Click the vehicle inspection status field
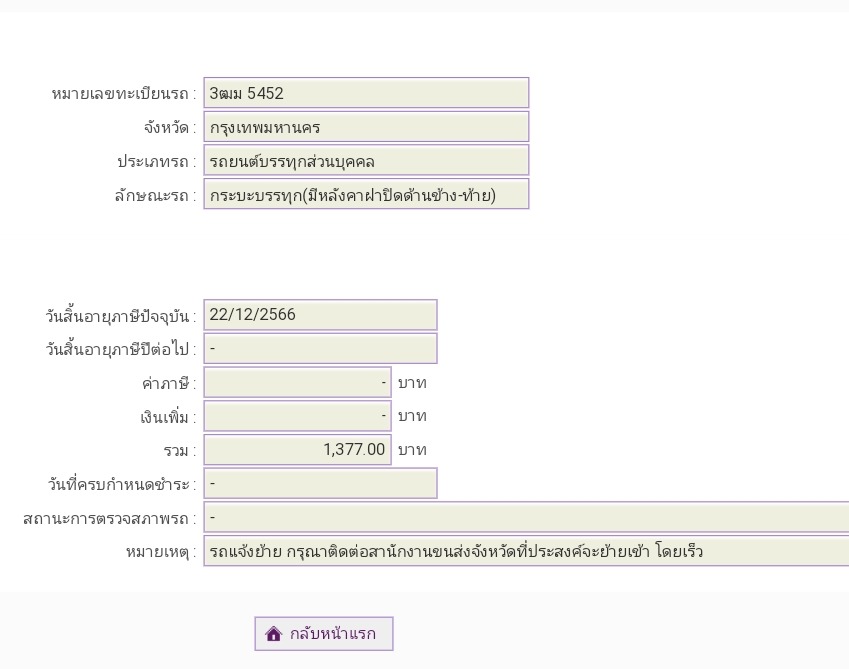The image size is (849, 669). pos(526,517)
